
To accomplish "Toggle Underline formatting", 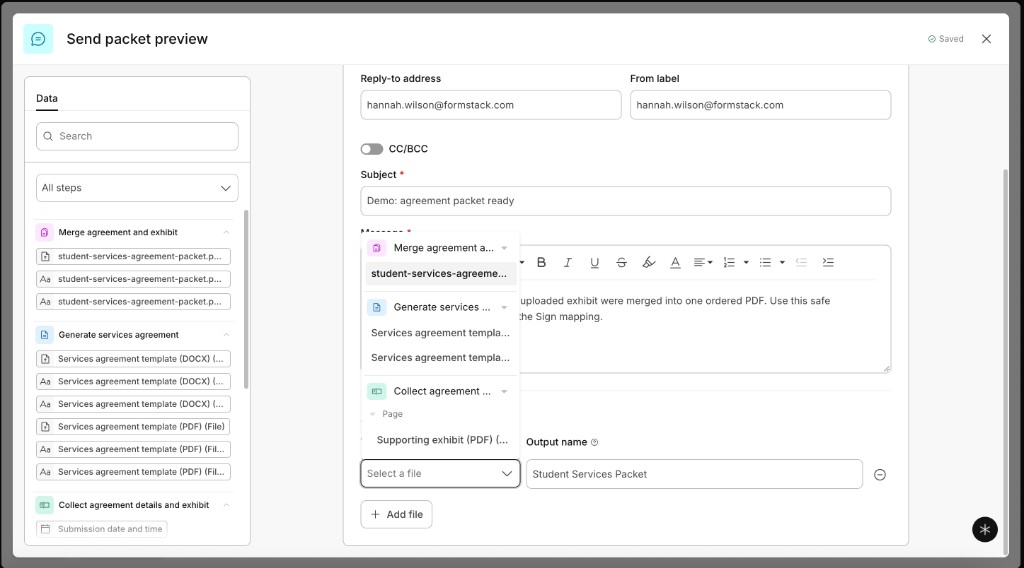I will [594, 262].
